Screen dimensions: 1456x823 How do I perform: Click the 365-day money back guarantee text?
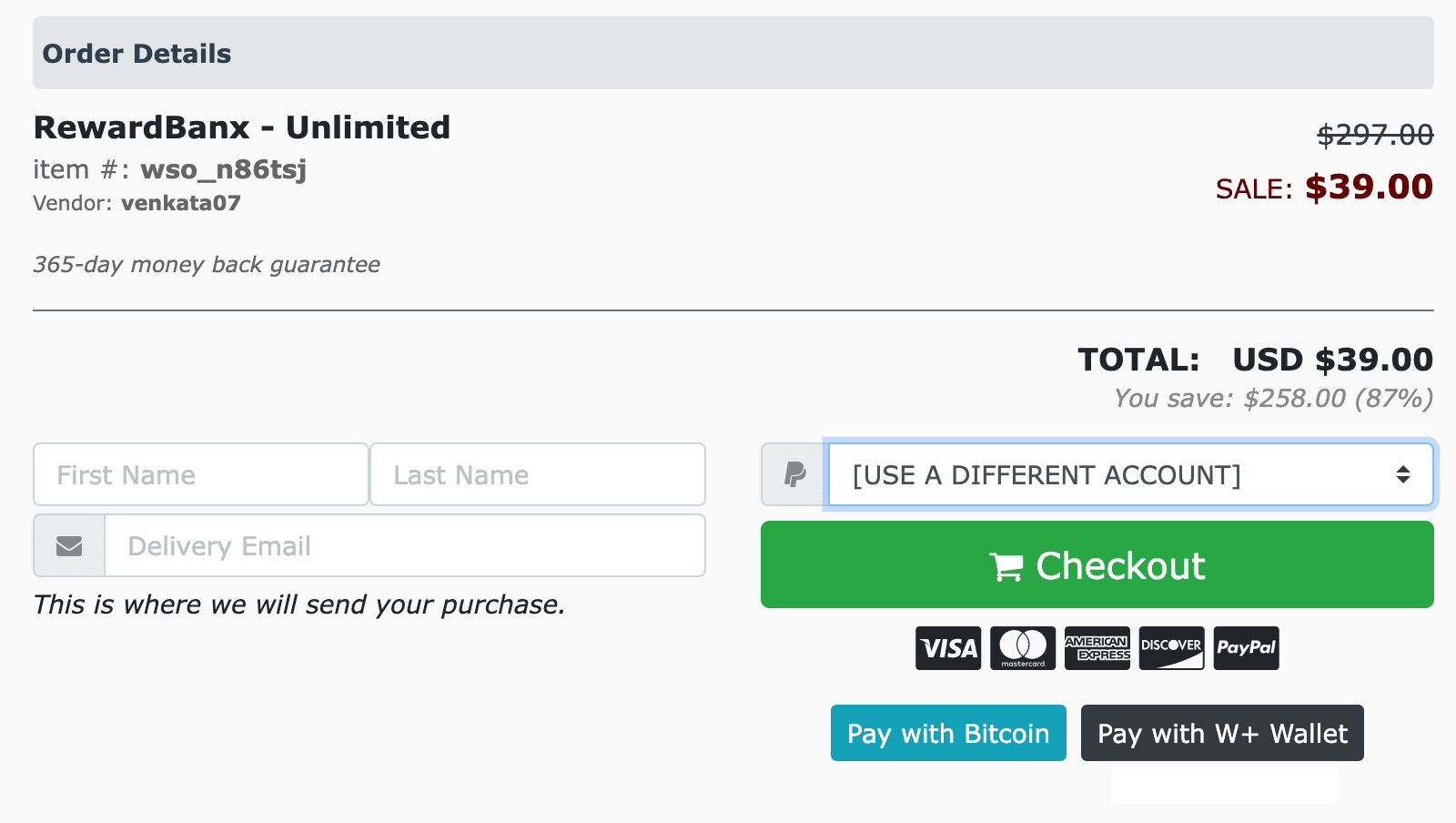207,265
